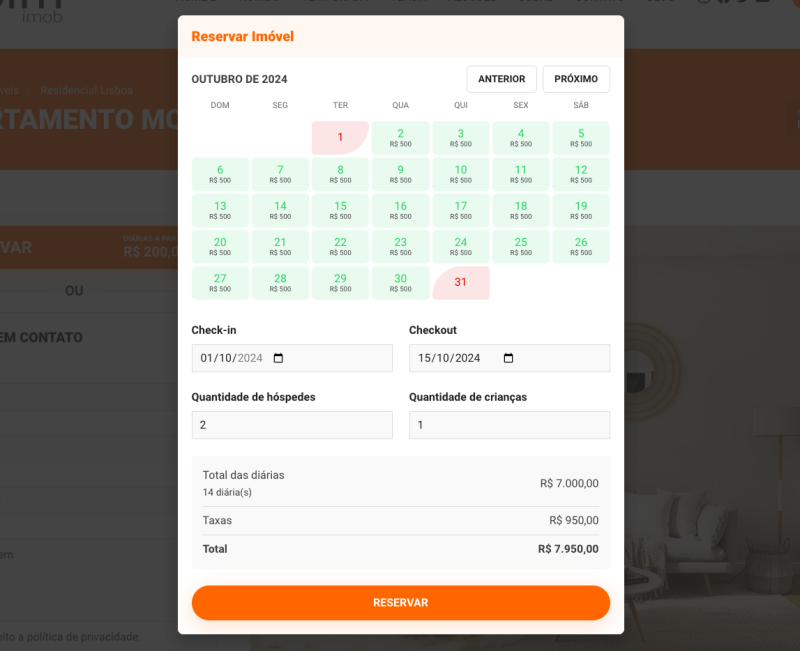Image resolution: width=800 pixels, height=651 pixels.
Task: Click the Quantidade de hóspedes input
Action: pyautogui.click(x=292, y=425)
